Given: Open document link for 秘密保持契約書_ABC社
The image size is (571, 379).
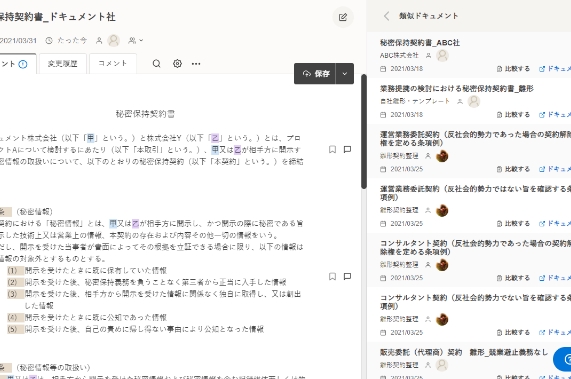Looking at the screenshot, I should click(555, 69).
